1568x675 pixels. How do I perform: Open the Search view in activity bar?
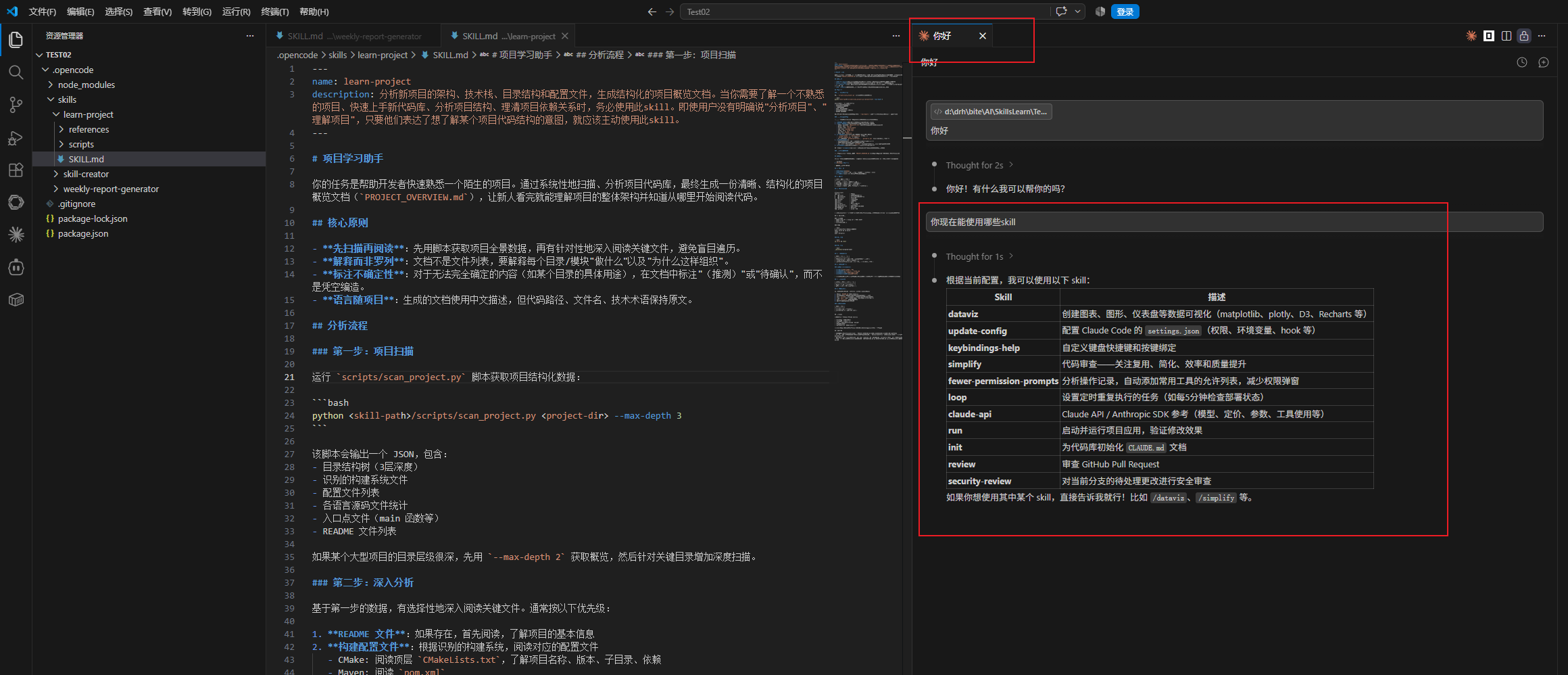16,72
